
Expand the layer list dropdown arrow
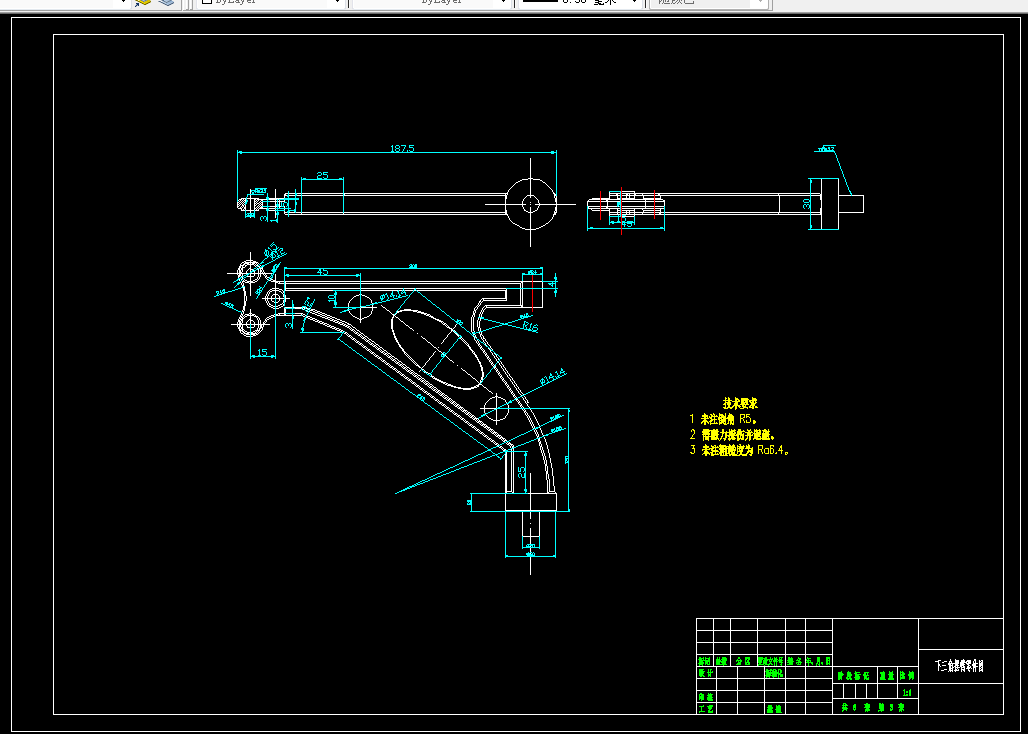point(123,3)
